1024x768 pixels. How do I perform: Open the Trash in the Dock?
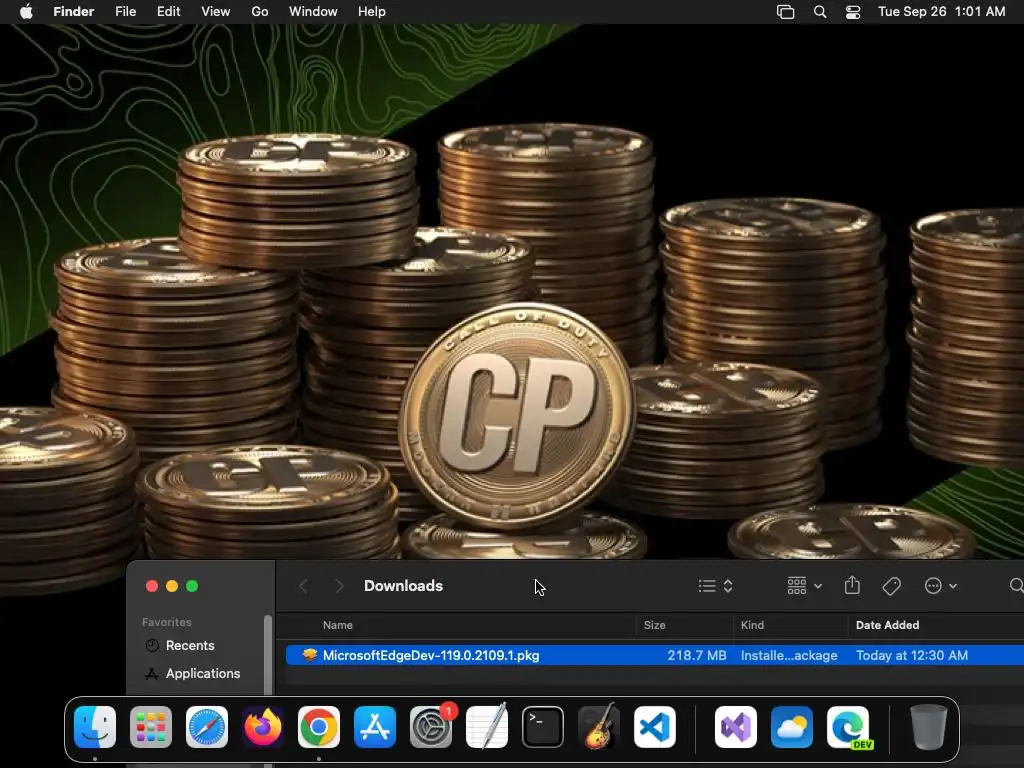929,726
